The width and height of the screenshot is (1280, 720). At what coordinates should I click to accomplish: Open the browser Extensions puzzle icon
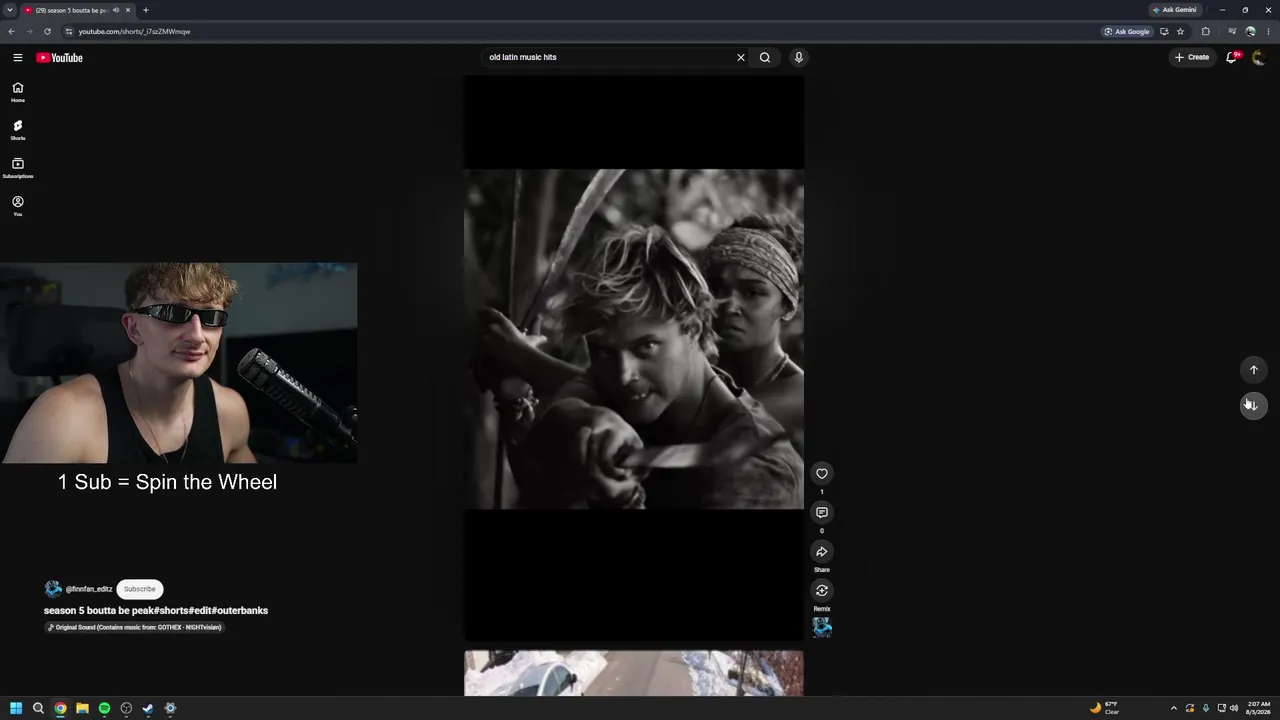click(1205, 31)
